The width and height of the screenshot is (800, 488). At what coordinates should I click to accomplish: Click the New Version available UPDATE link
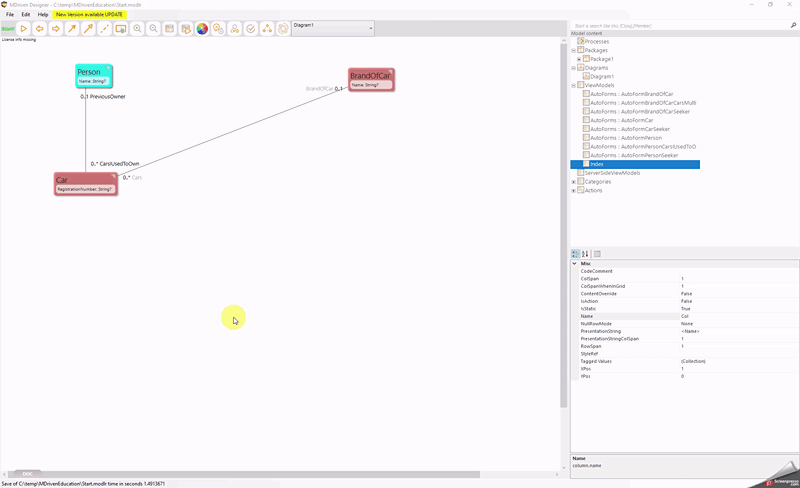pyautogui.click(x=90, y=15)
